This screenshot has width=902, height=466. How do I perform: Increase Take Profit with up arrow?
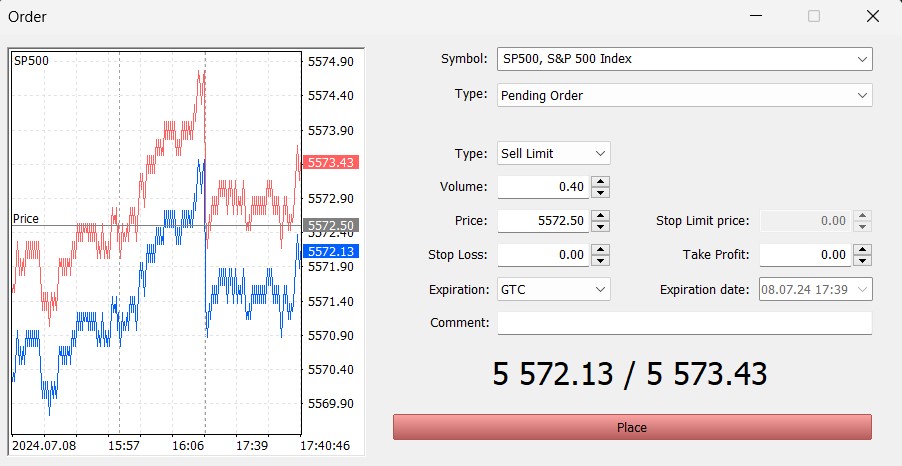[862, 250]
